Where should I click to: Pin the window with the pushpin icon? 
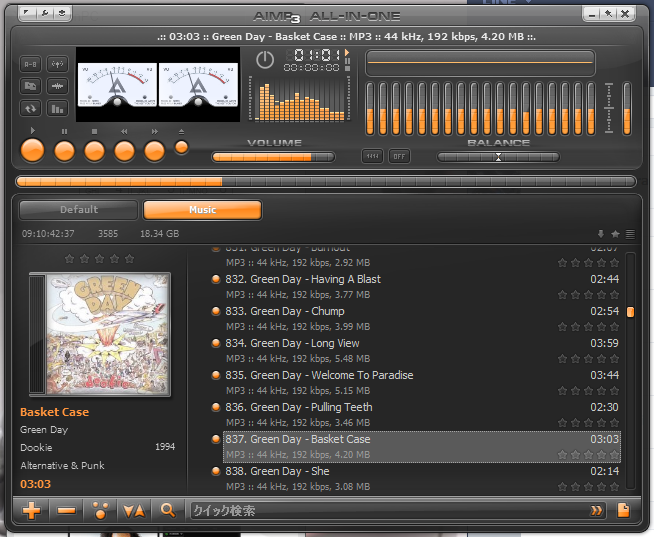pyautogui.click(x=609, y=13)
